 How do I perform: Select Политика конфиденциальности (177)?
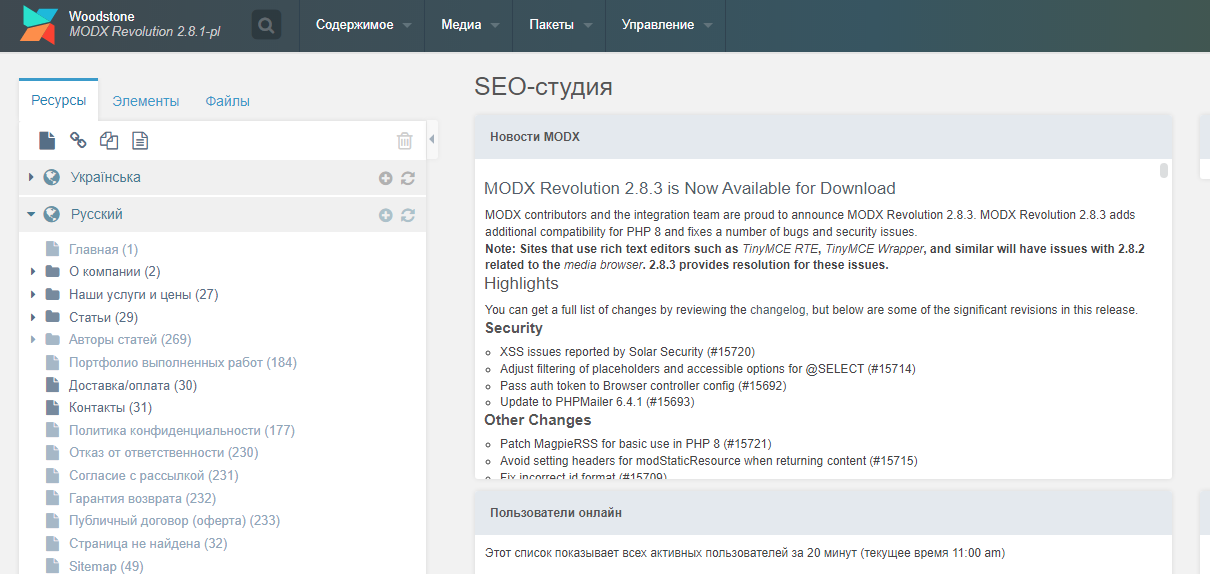182,430
